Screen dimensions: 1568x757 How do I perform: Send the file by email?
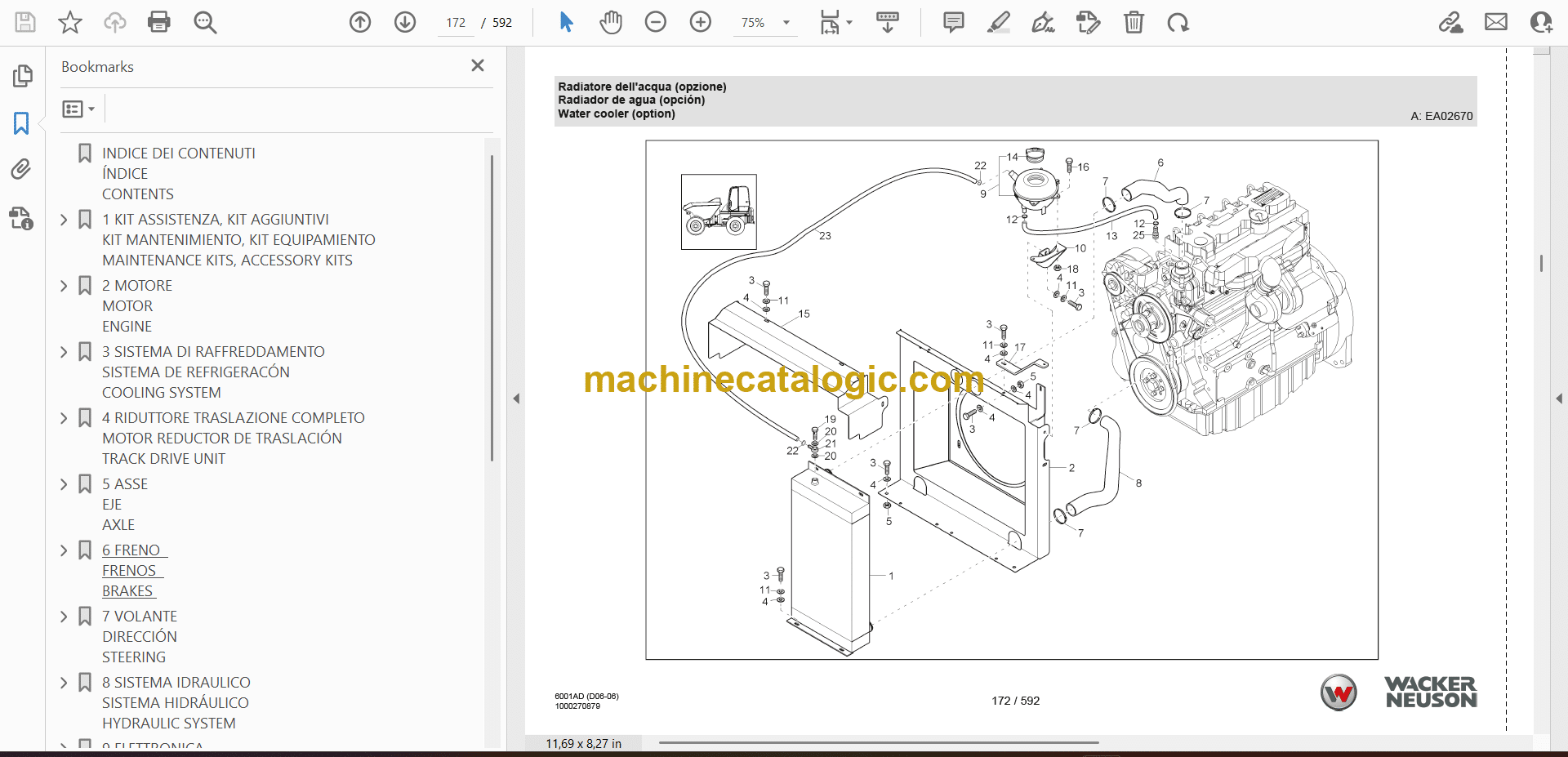pyautogui.click(x=1496, y=22)
